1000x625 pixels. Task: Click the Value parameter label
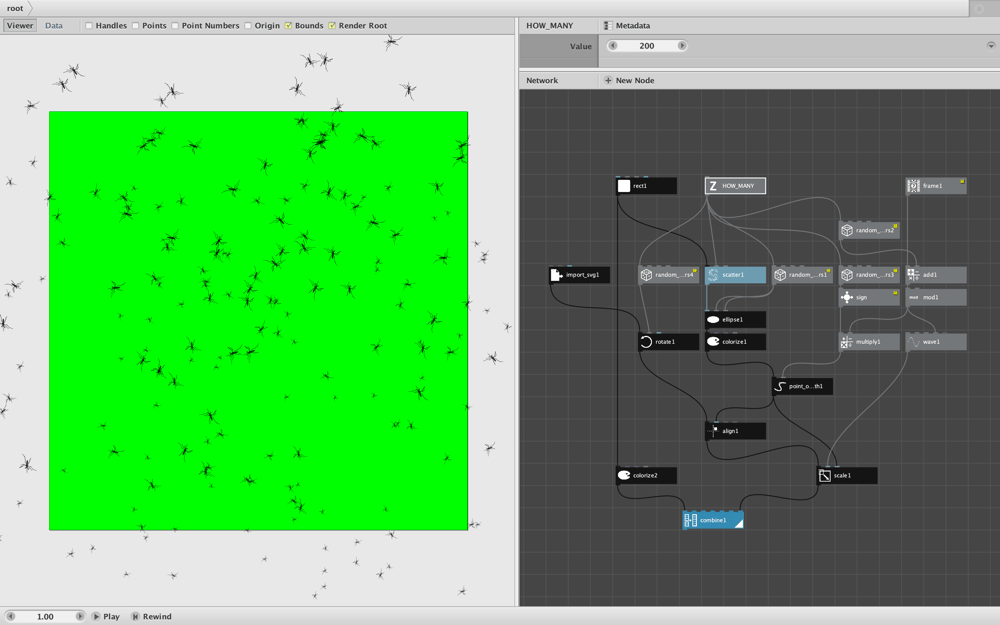tap(580, 46)
